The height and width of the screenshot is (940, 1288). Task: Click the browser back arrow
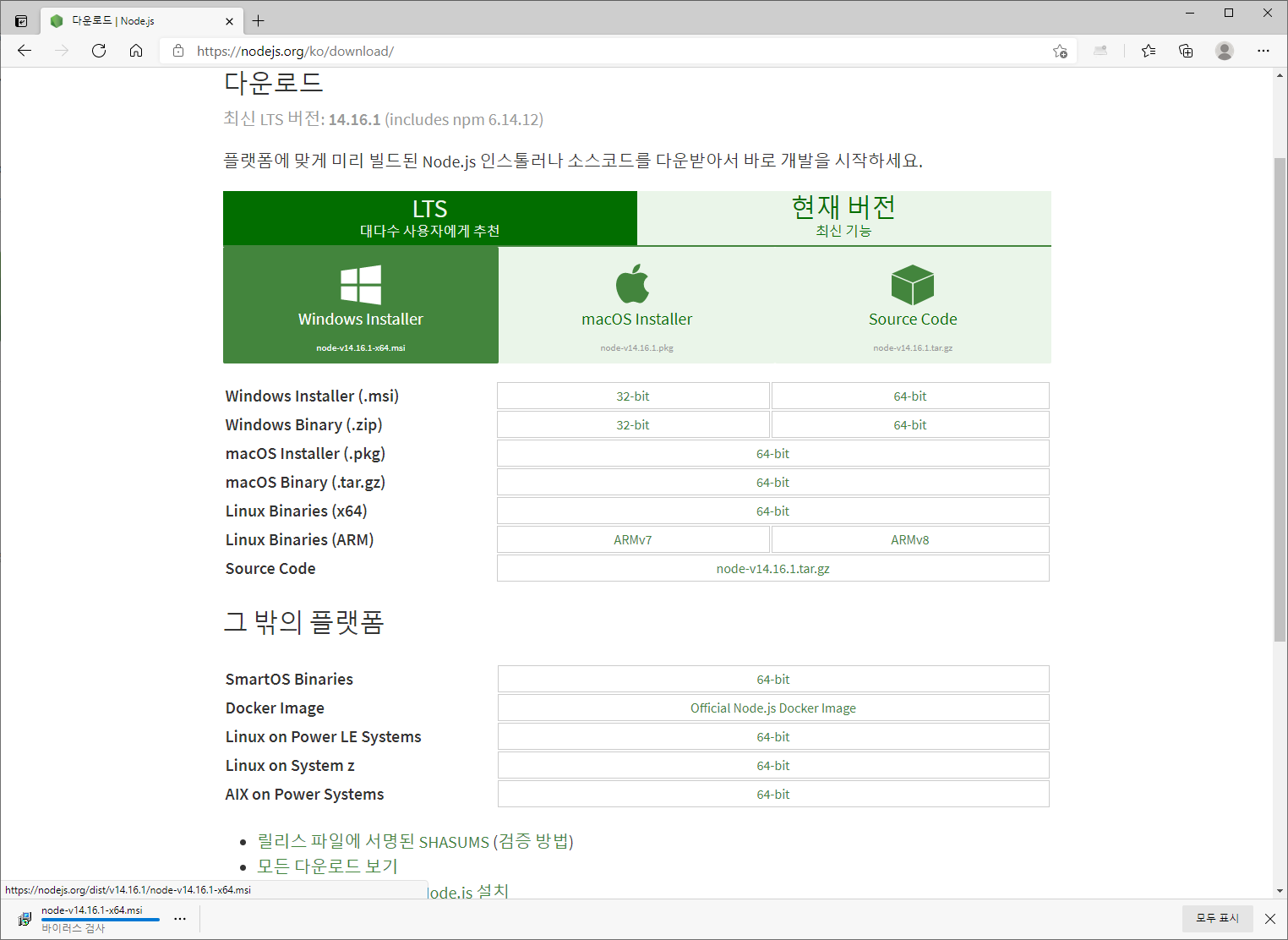25,51
